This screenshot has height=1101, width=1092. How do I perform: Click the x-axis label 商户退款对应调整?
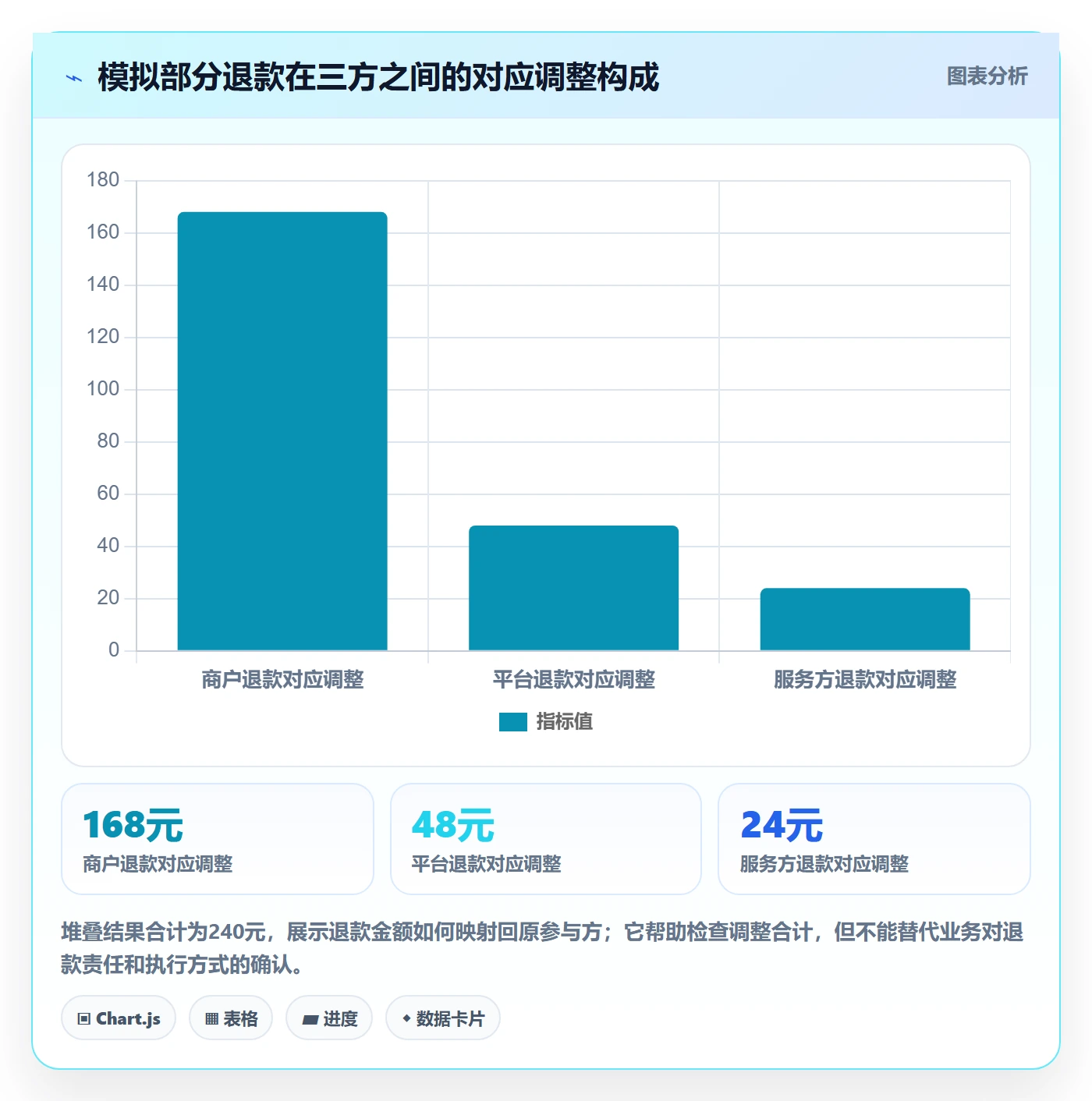(x=282, y=680)
